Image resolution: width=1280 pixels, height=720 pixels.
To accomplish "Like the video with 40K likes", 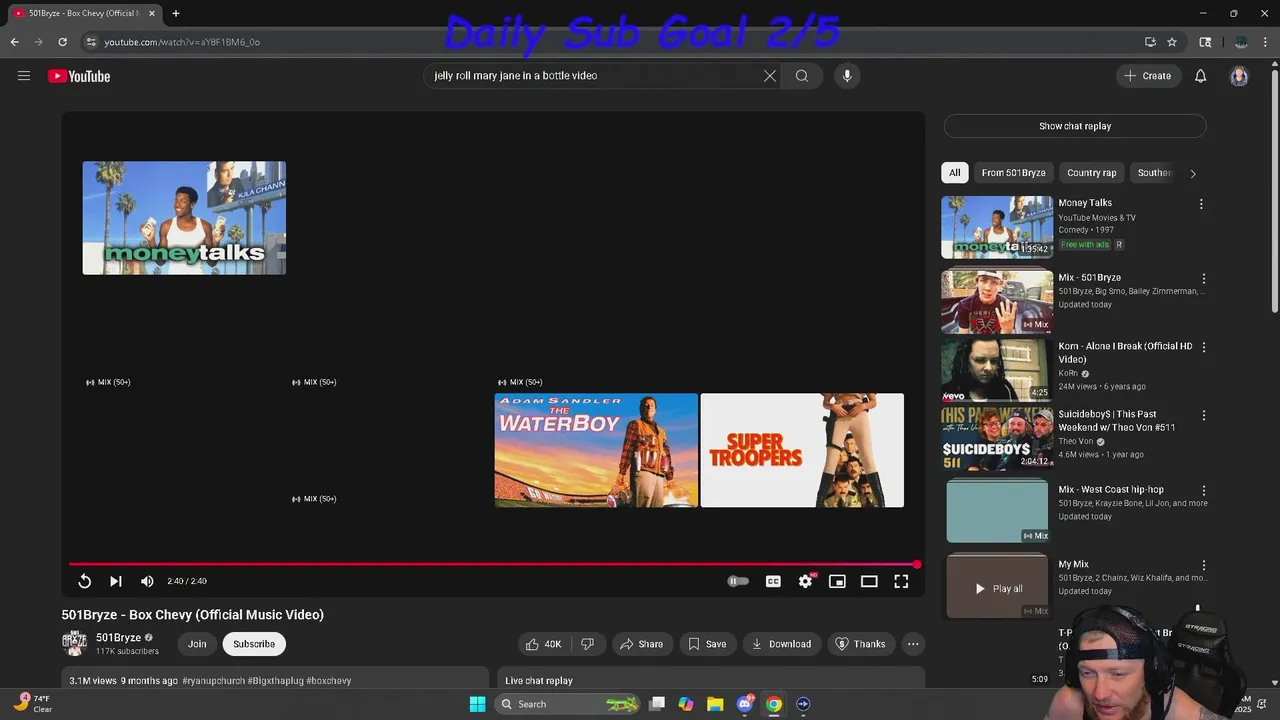I will [544, 644].
